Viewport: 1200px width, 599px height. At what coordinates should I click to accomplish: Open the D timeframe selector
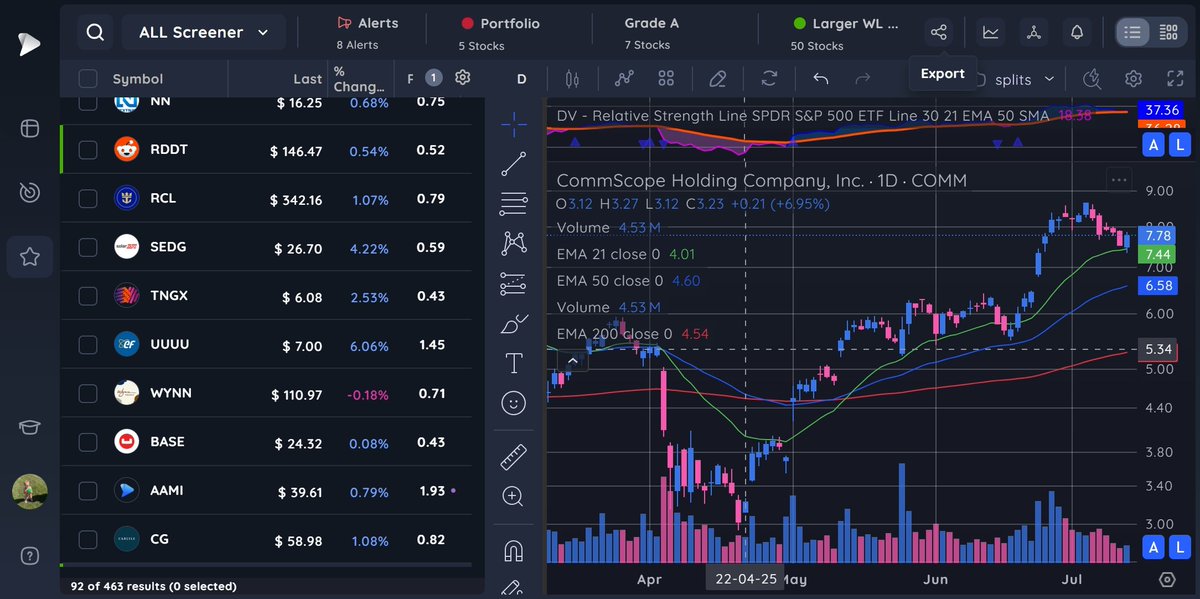[521, 79]
